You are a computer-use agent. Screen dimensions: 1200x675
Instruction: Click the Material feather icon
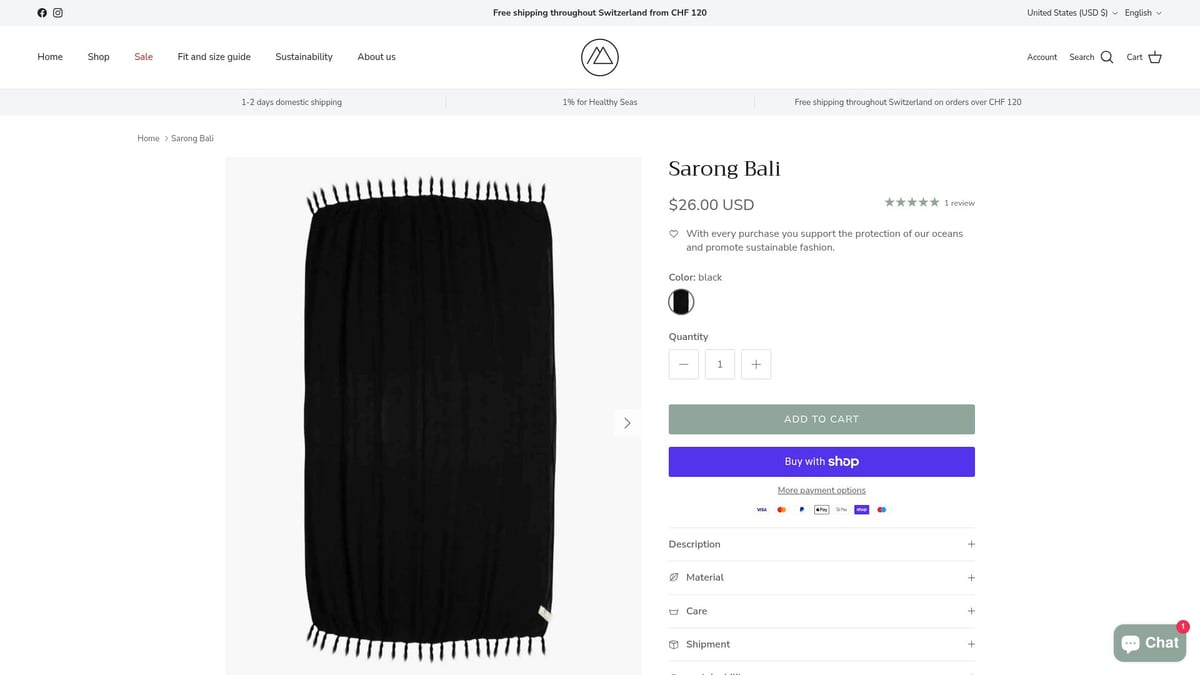[x=674, y=577]
